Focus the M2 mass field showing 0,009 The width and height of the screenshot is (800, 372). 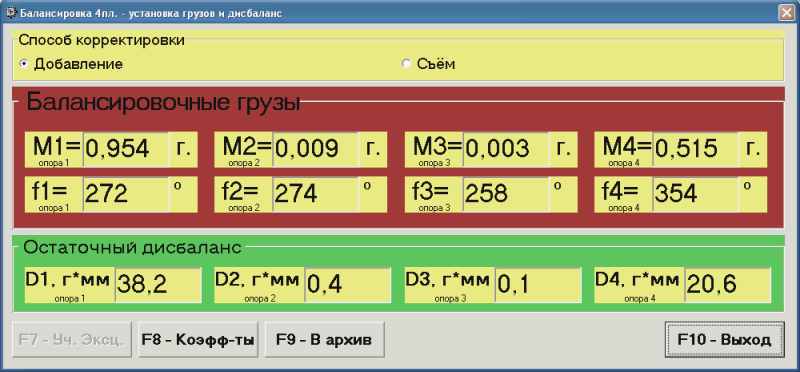click(x=315, y=150)
